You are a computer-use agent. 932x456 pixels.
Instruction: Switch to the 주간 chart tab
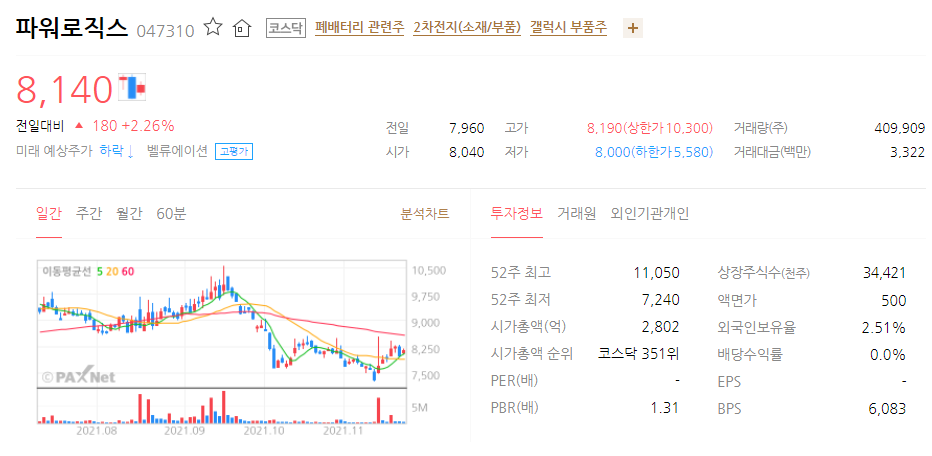click(x=89, y=213)
